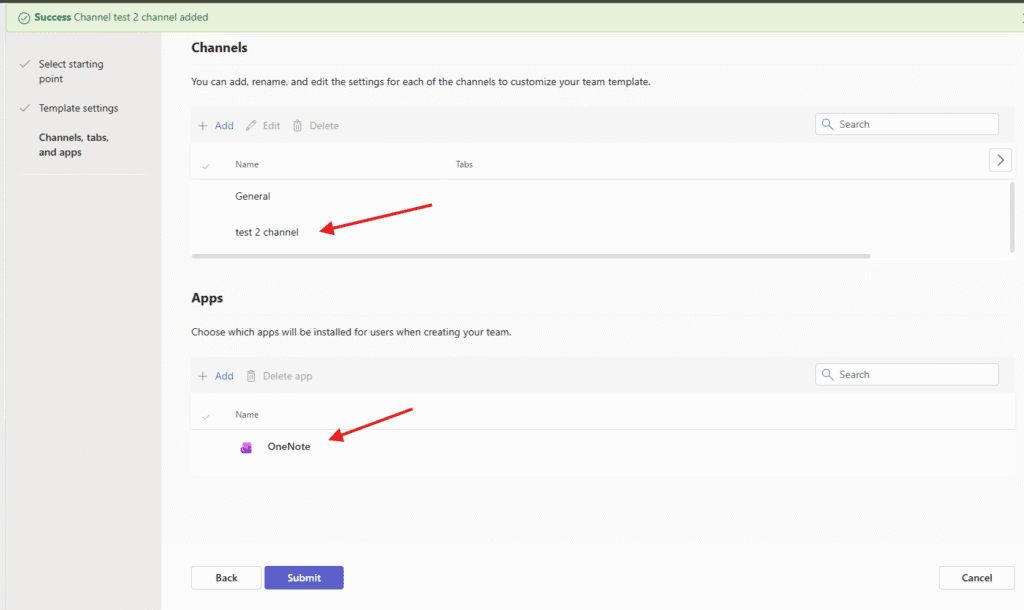Viewport: 1024px width, 610px height.
Task: Click the OneNote app icon
Action: click(x=246, y=447)
